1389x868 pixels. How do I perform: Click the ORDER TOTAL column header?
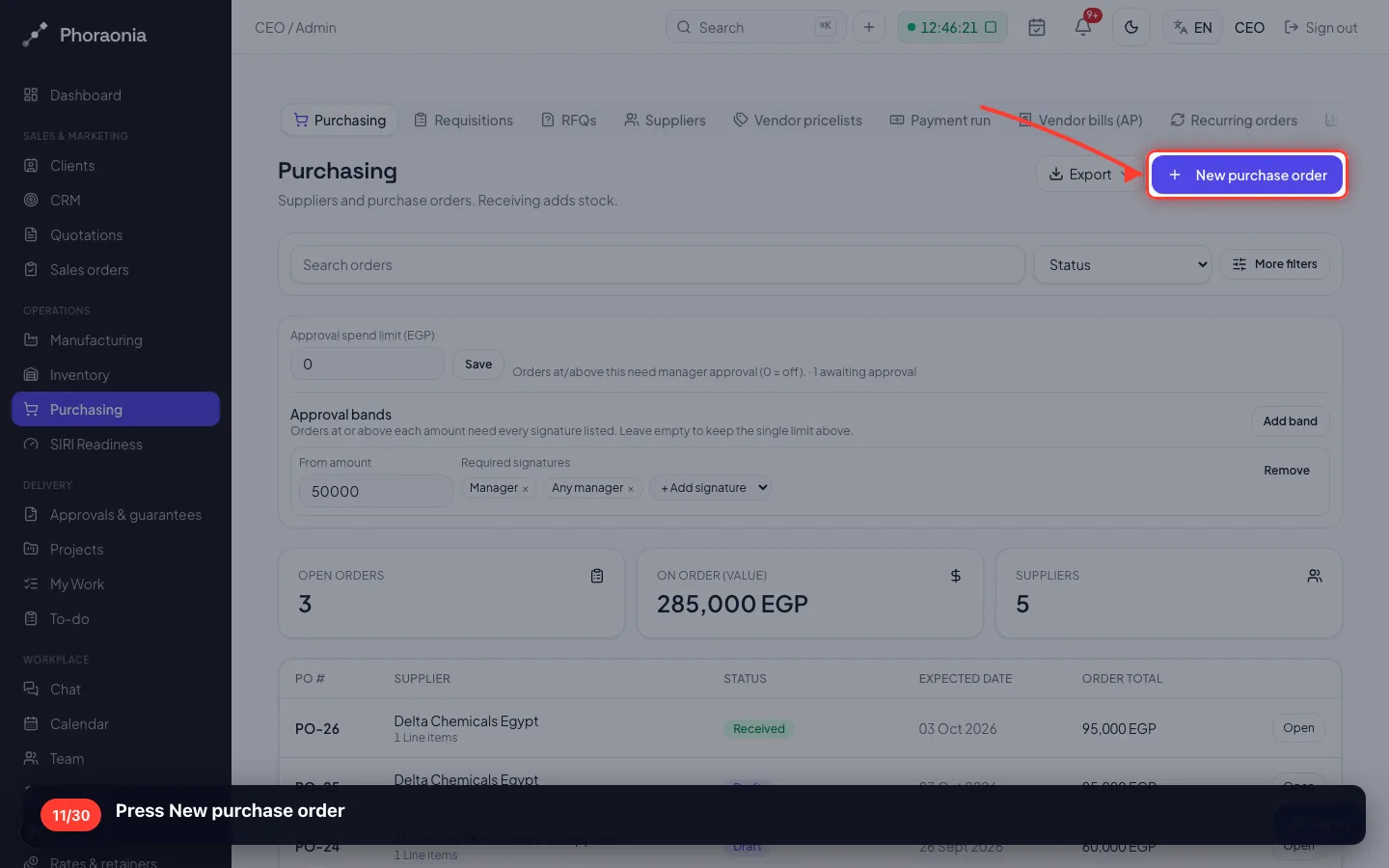(x=1122, y=679)
